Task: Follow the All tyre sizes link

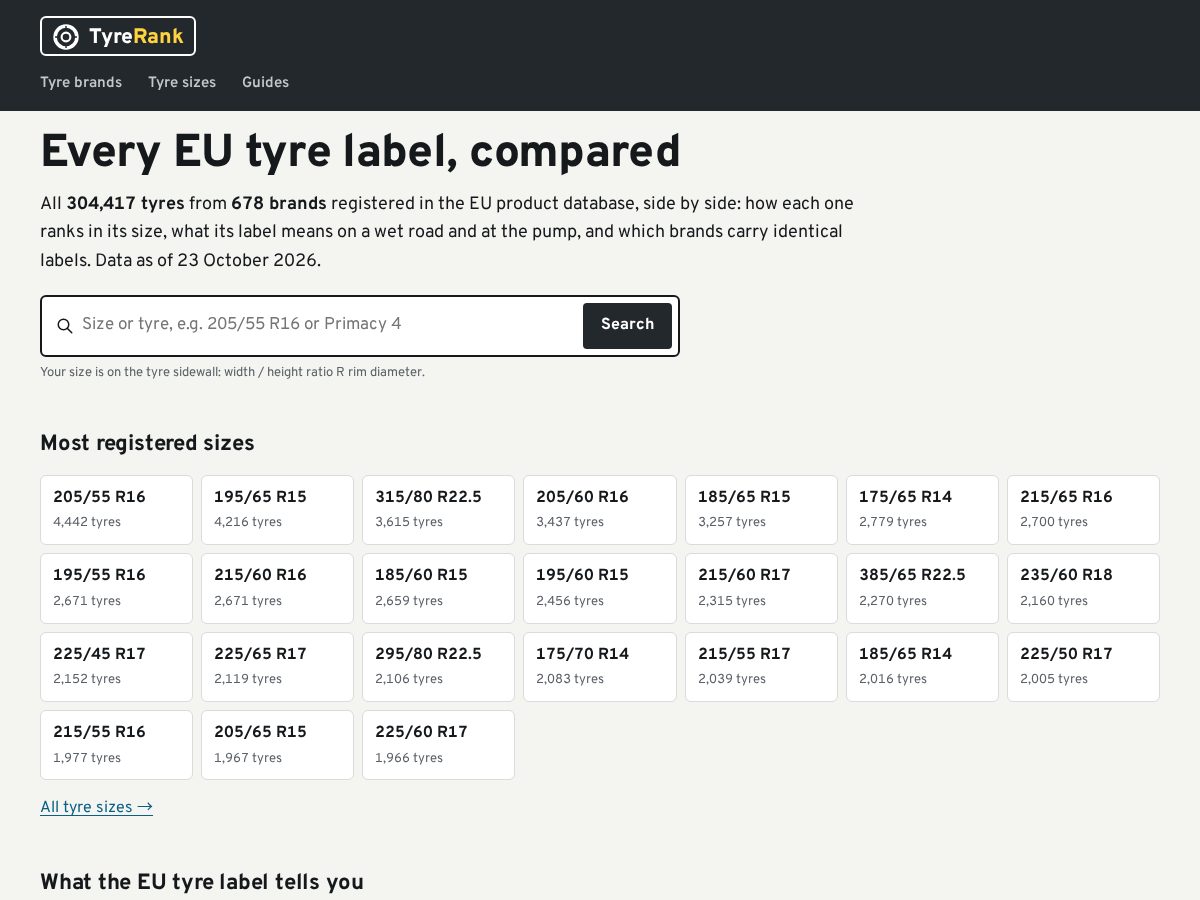Action: pyautogui.click(x=96, y=807)
